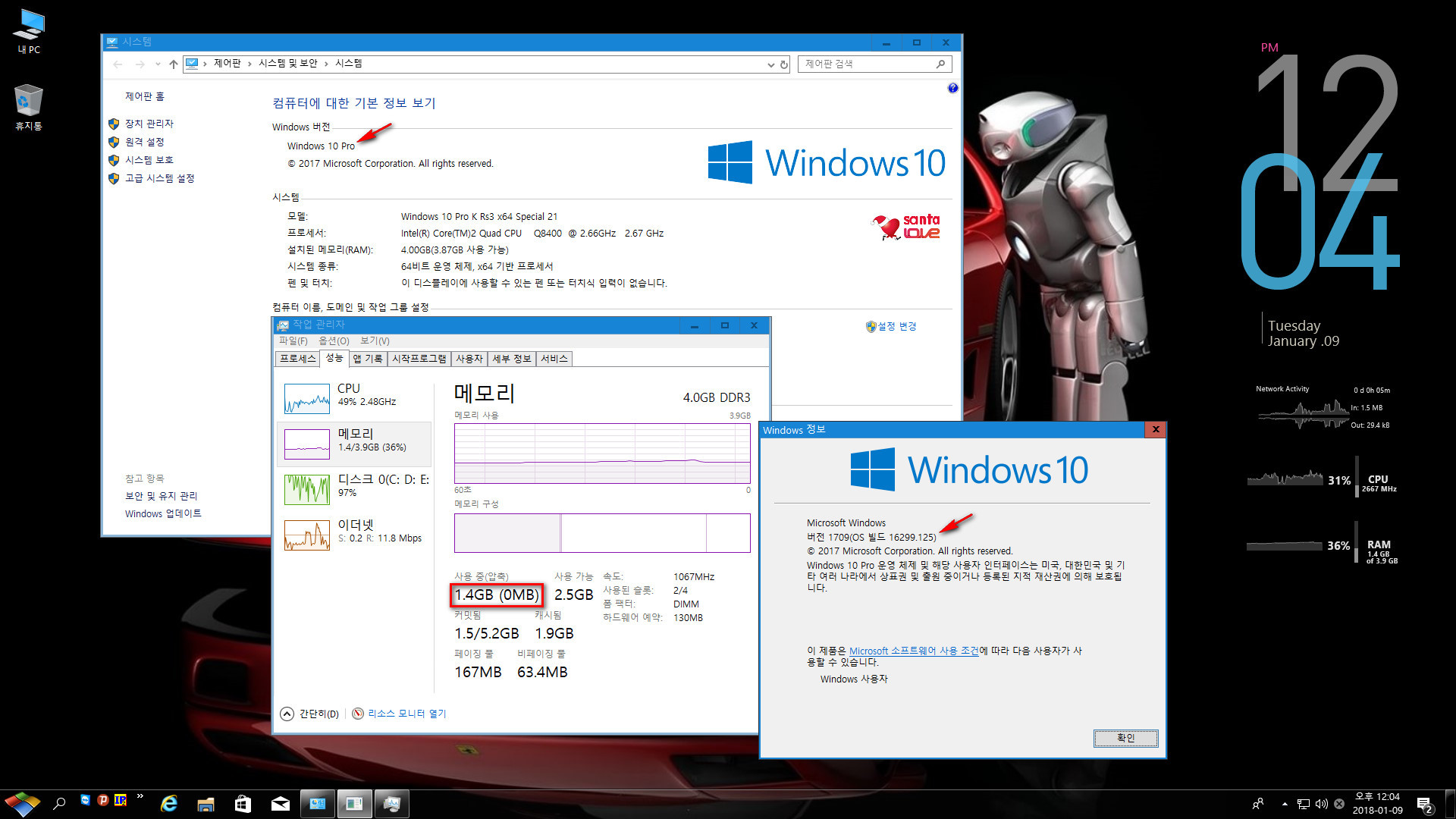This screenshot has width=1456, height=819.
Task: Open 원격 설정 link
Action: point(144,142)
